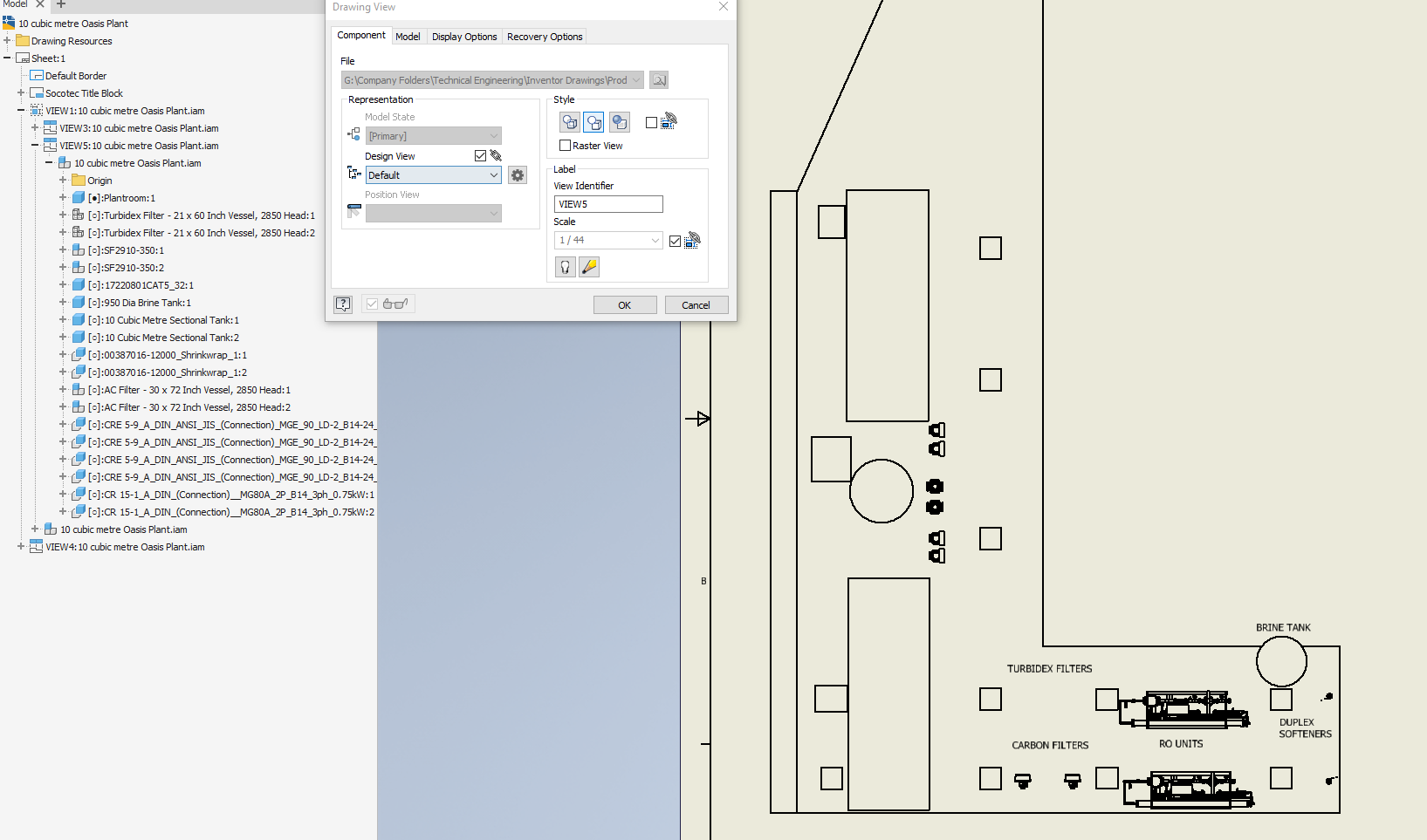
Task: Click the edit view label pencil icon
Action: coord(589,267)
